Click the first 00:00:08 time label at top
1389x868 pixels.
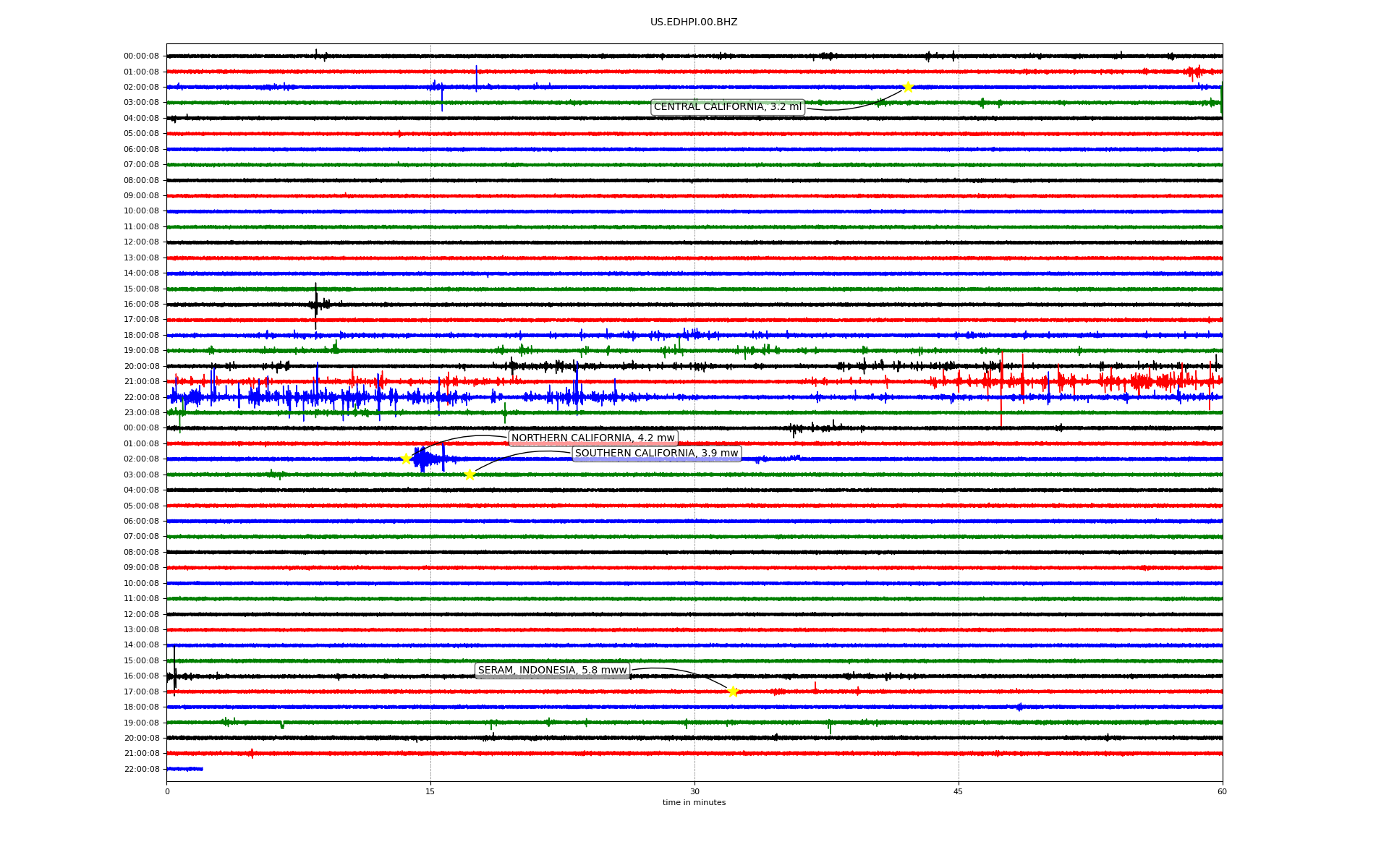[141, 56]
